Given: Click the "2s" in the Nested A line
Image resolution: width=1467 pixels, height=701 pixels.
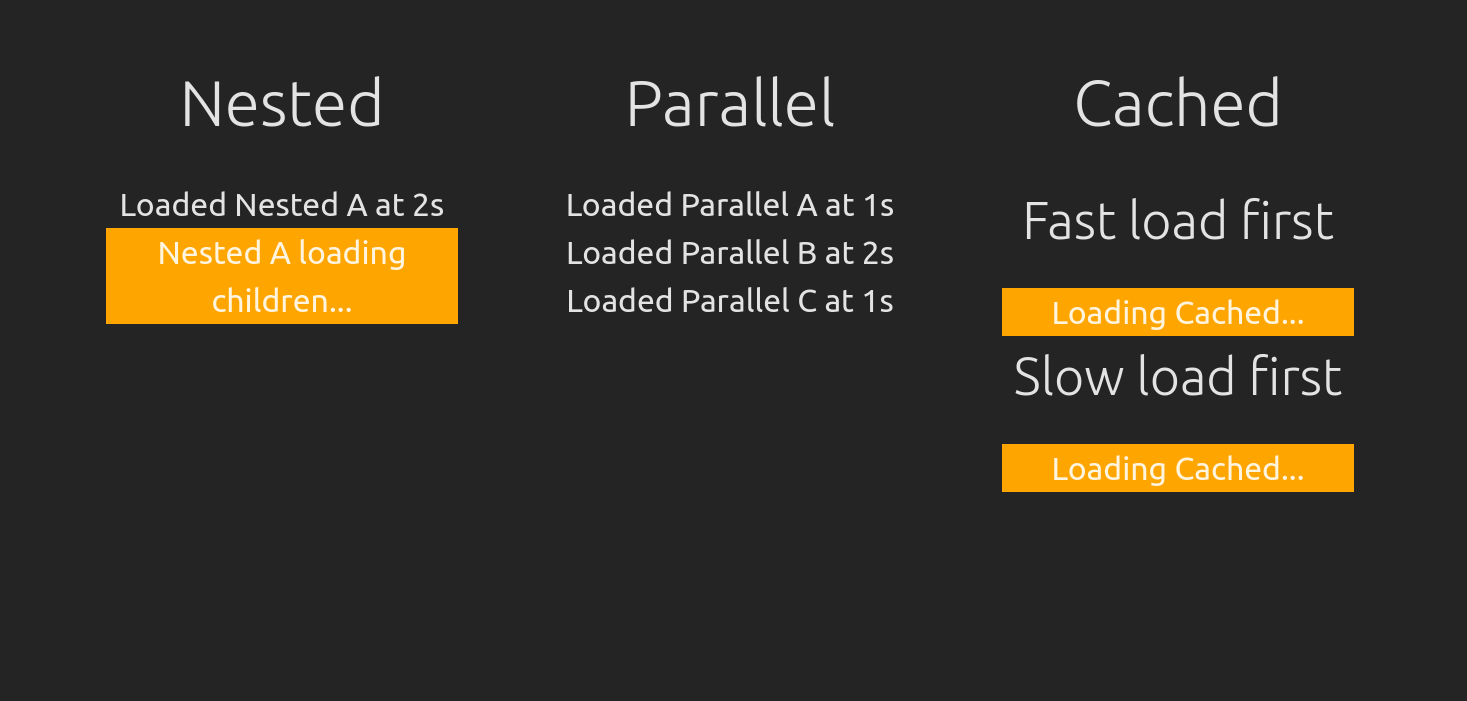Looking at the screenshot, I should pos(428,205).
